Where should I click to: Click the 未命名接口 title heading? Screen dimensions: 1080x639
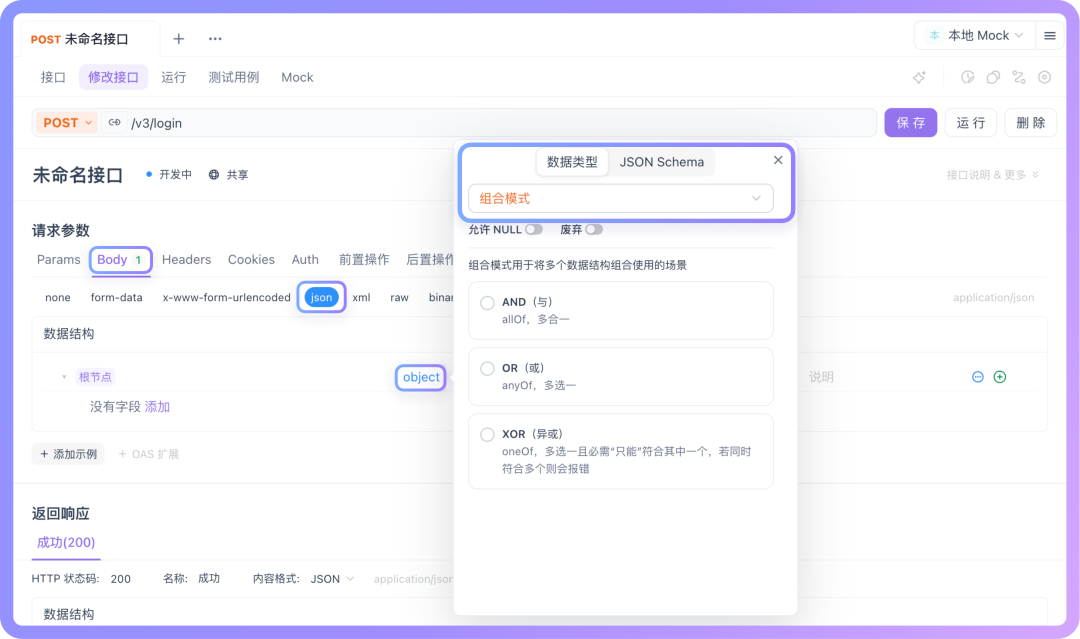pos(78,175)
